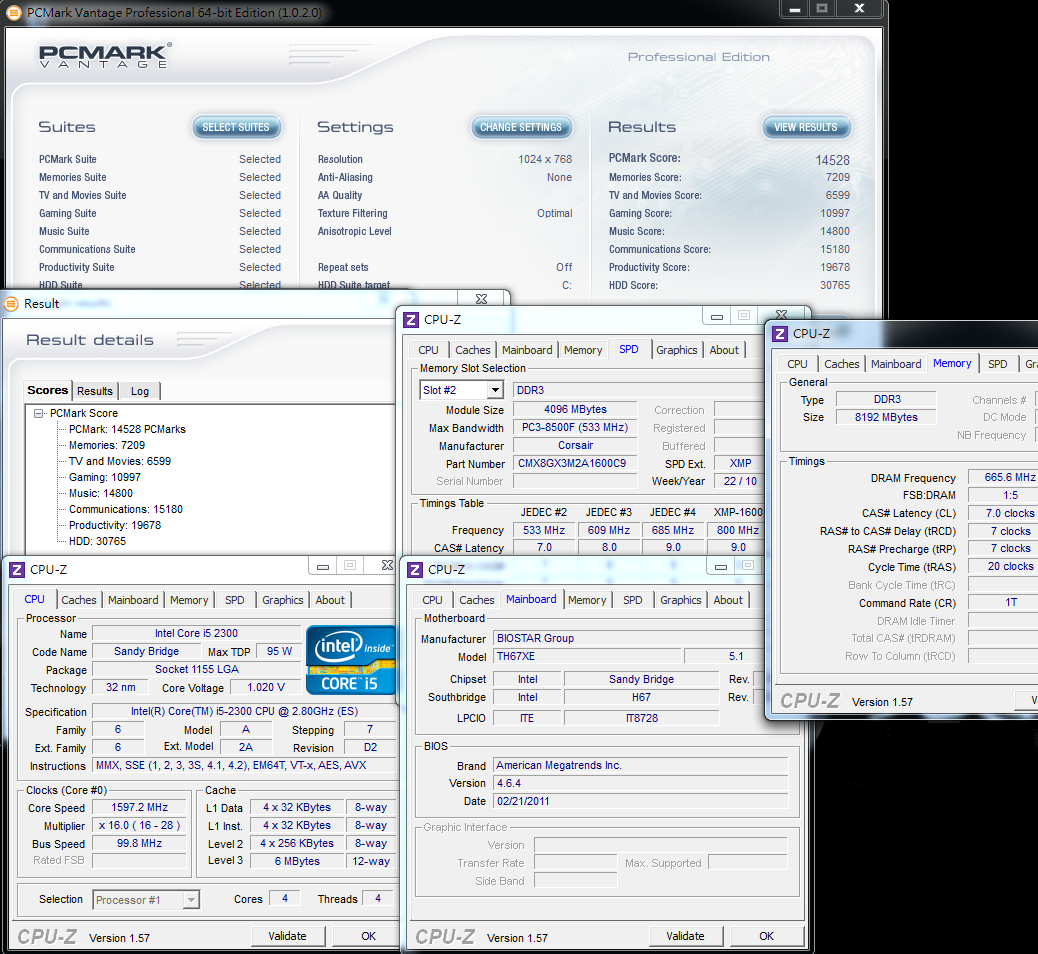This screenshot has height=954, width=1038.
Task: Click the orange Result window icon
Action: (11, 304)
